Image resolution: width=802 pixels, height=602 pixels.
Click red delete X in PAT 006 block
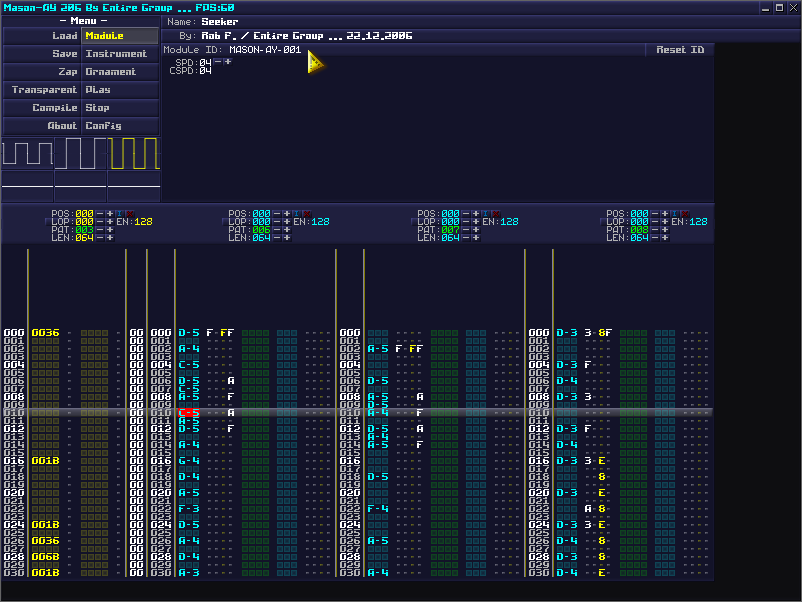click(x=306, y=213)
